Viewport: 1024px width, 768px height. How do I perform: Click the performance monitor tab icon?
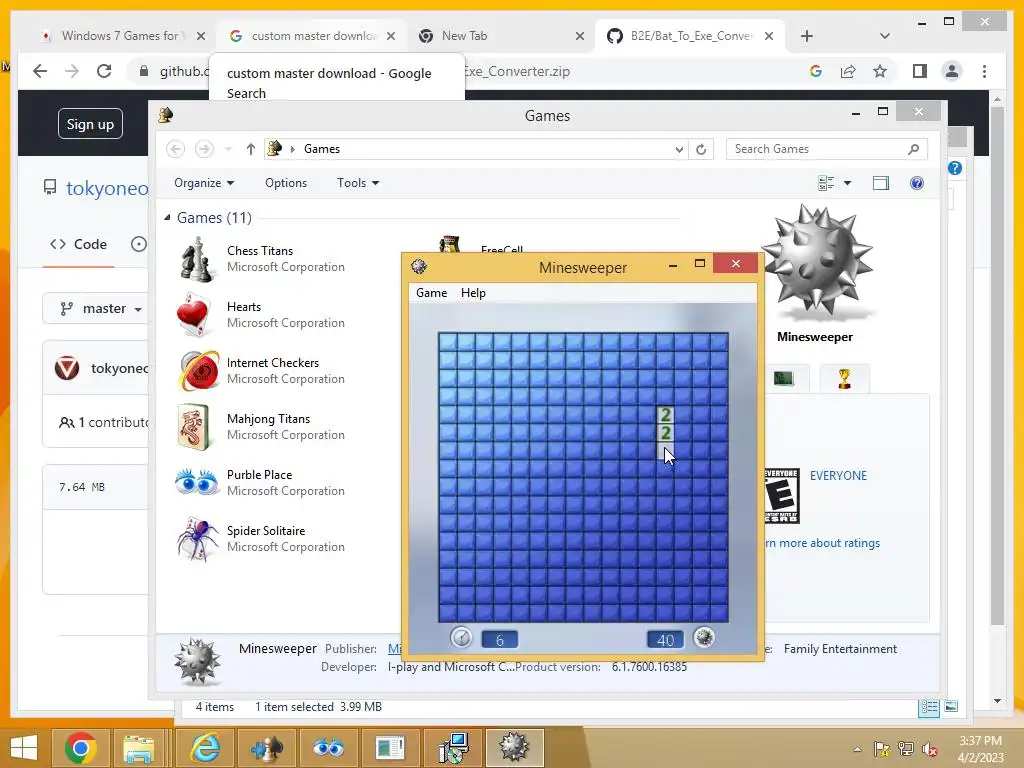click(x=783, y=379)
